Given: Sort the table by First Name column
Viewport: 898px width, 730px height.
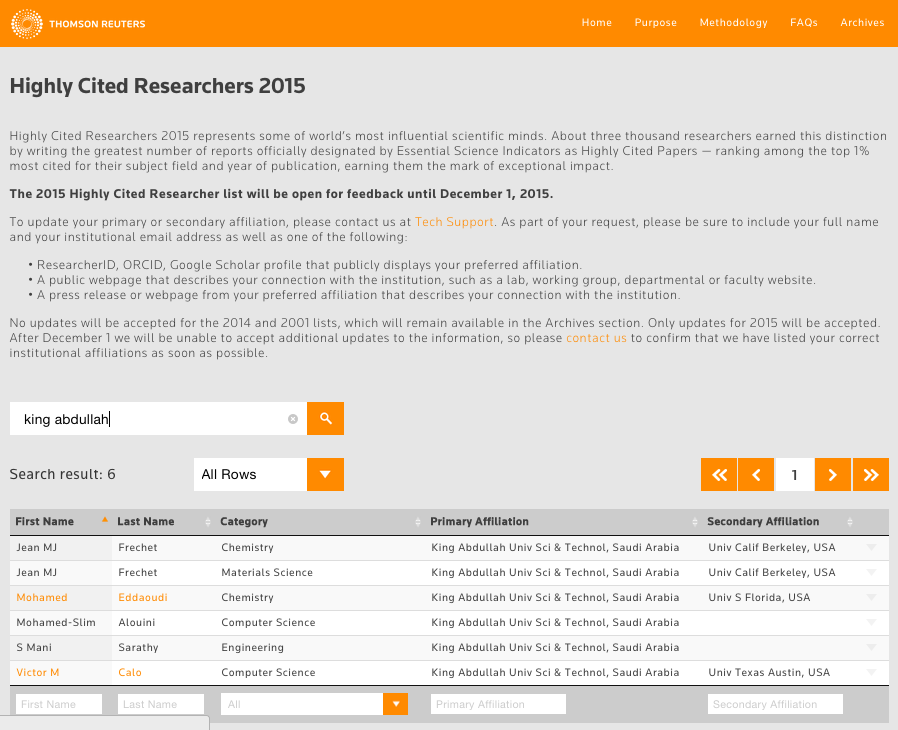Looking at the screenshot, I should [x=45, y=521].
